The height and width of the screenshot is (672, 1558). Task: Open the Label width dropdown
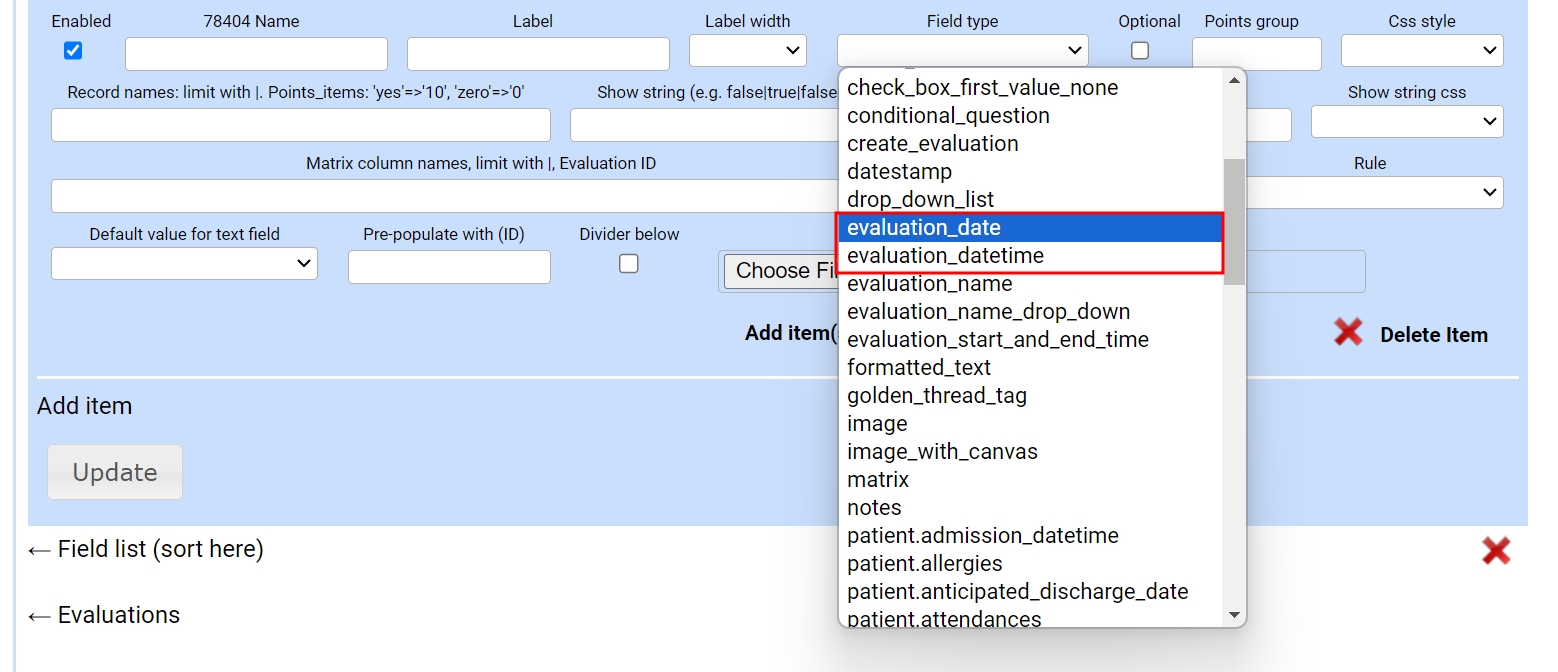(x=748, y=50)
